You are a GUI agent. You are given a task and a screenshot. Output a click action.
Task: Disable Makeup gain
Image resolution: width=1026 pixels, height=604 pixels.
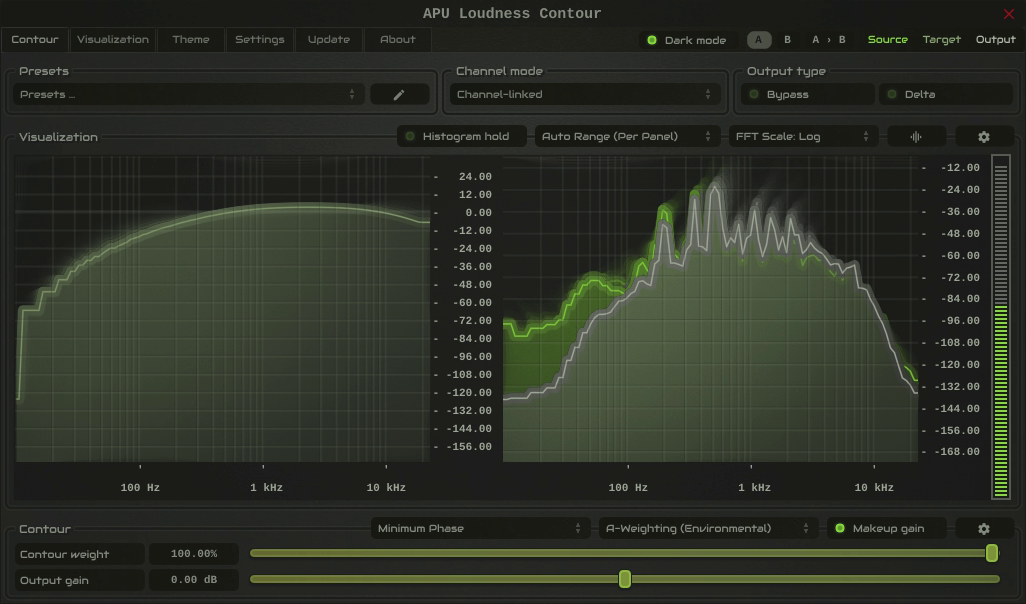(x=887, y=528)
